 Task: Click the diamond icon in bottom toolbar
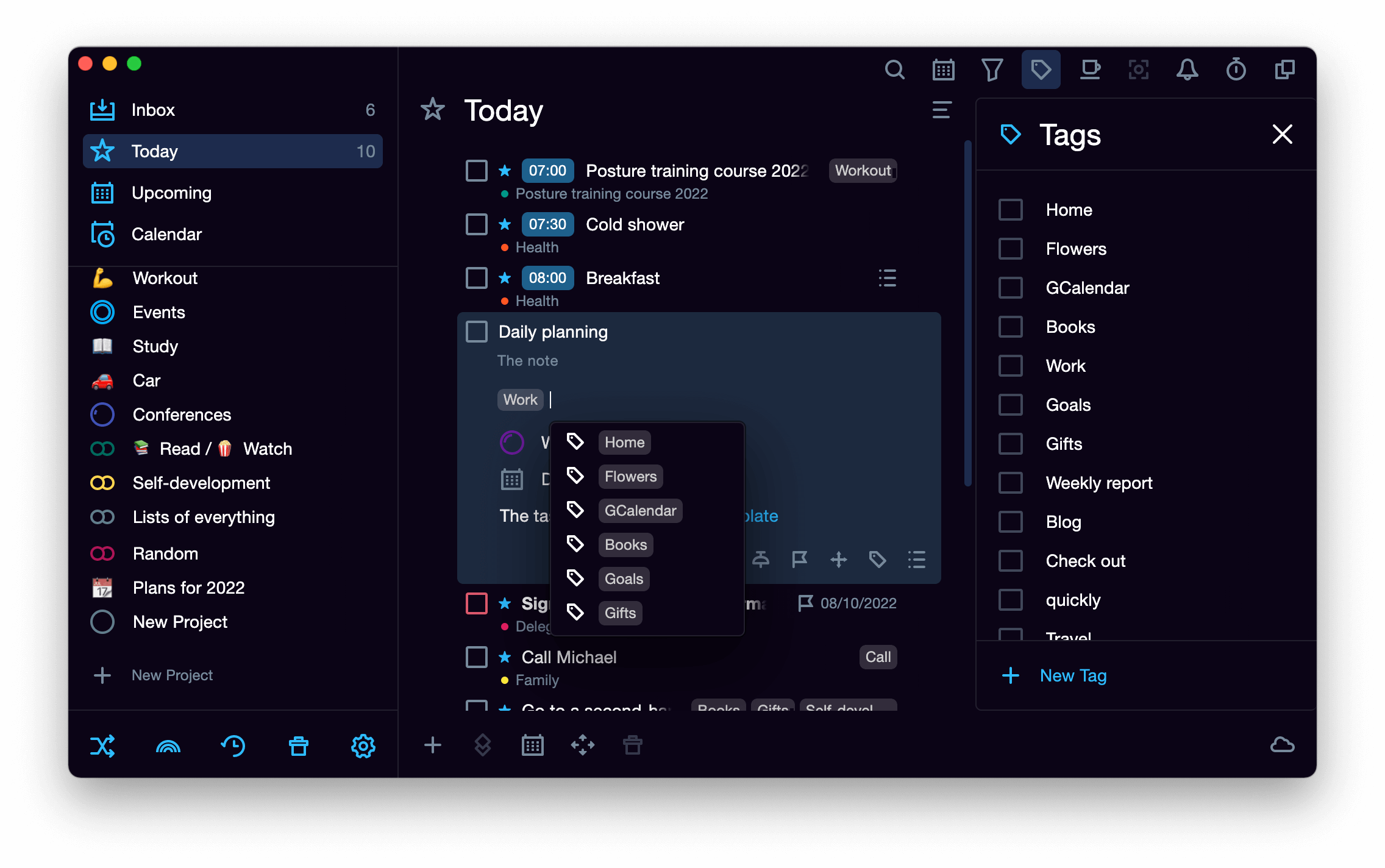pyautogui.click(x=483, y=745)
